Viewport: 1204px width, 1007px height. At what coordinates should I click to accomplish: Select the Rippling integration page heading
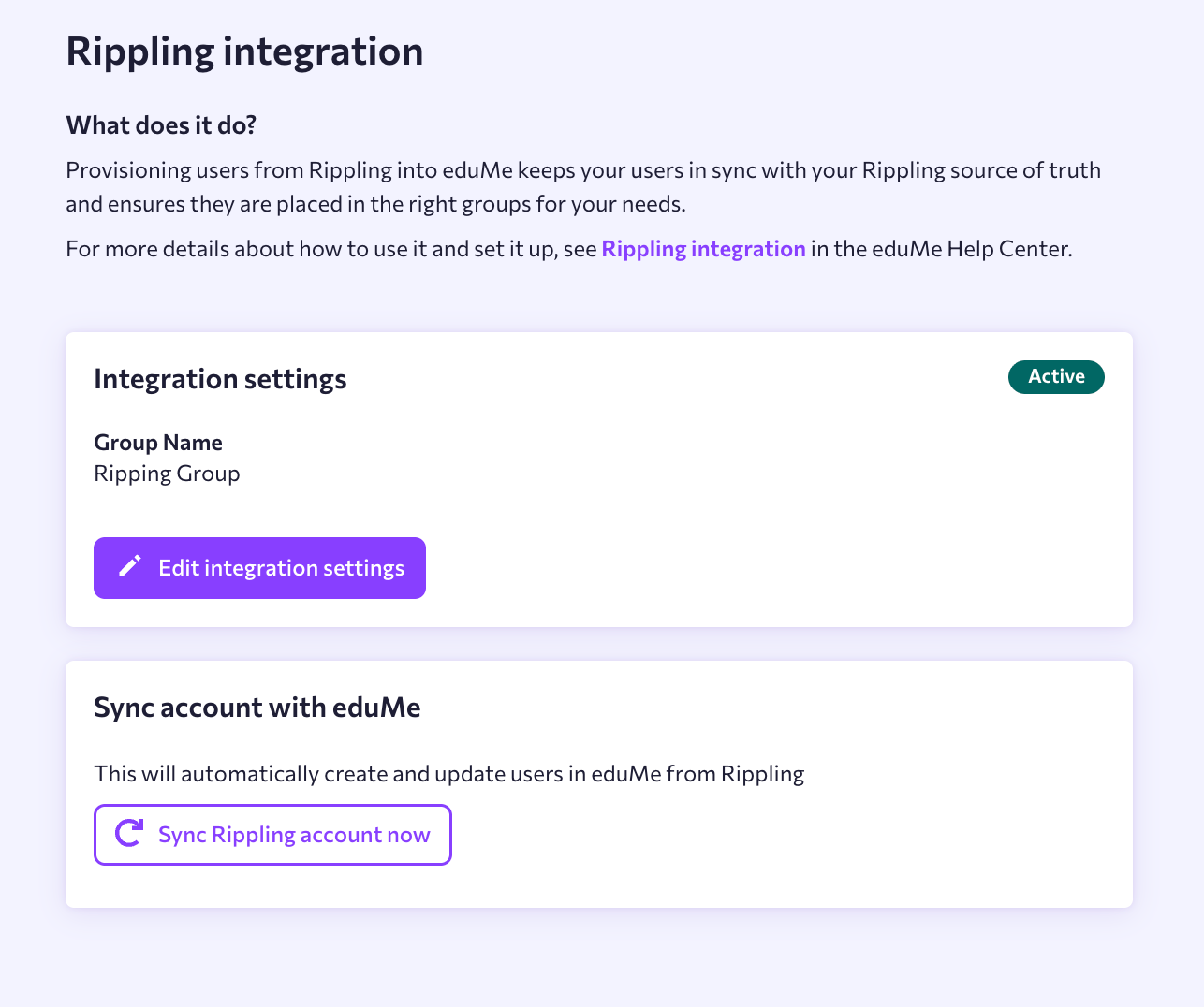click(244, 51)
